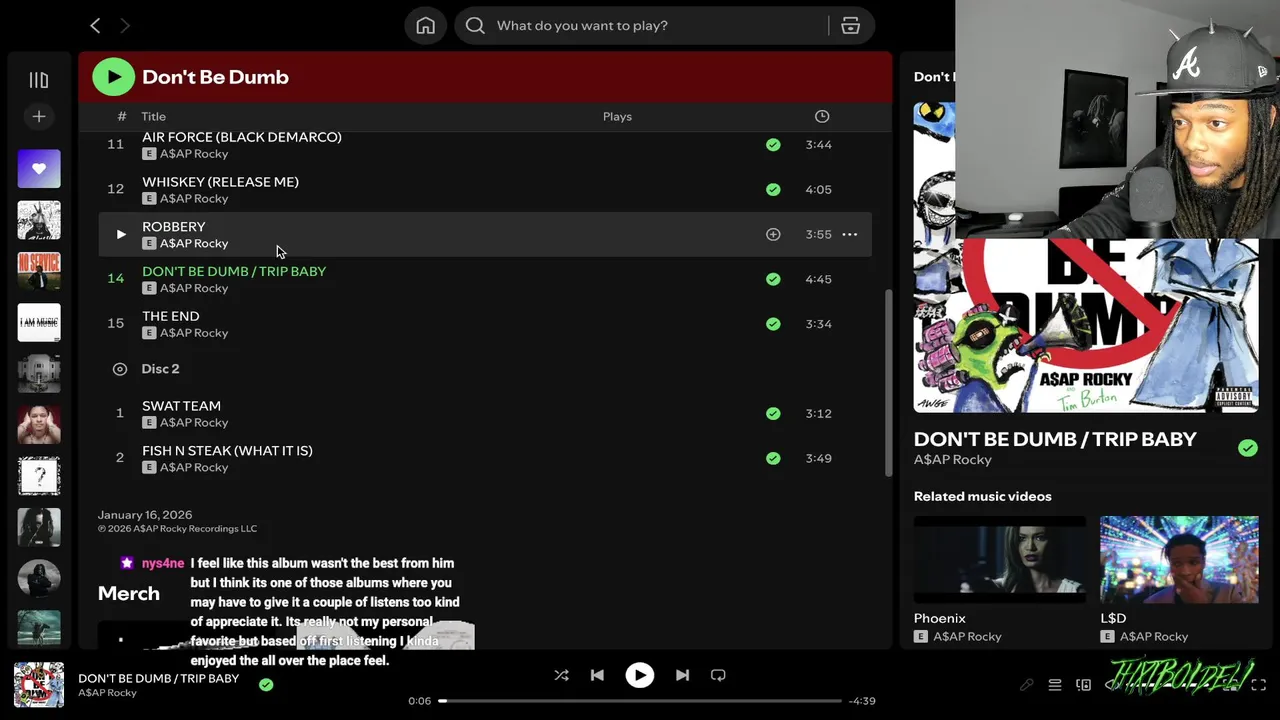Toggle saved checkmark for track 14 in list
Viewport: 1280px width, 720px height.
click(773, 279)
